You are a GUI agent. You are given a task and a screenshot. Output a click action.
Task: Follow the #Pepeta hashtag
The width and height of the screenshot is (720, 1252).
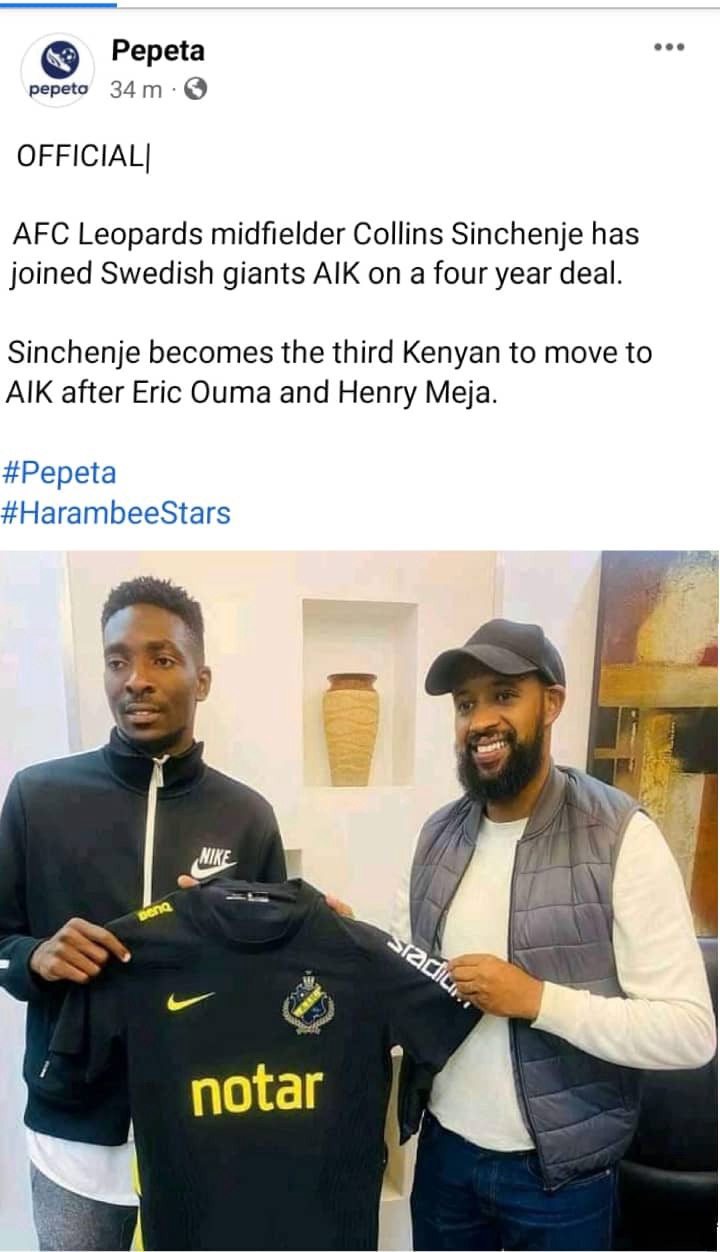[60, 472]
